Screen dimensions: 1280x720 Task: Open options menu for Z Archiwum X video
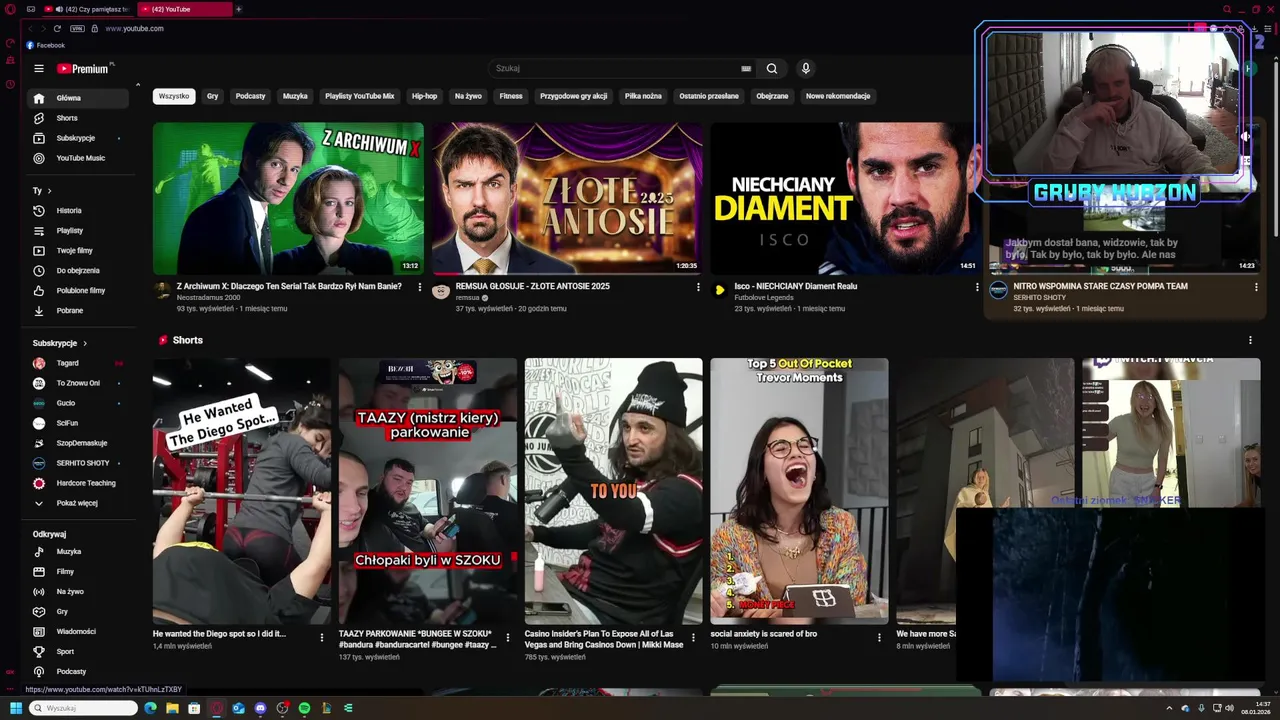pos(419,287)
